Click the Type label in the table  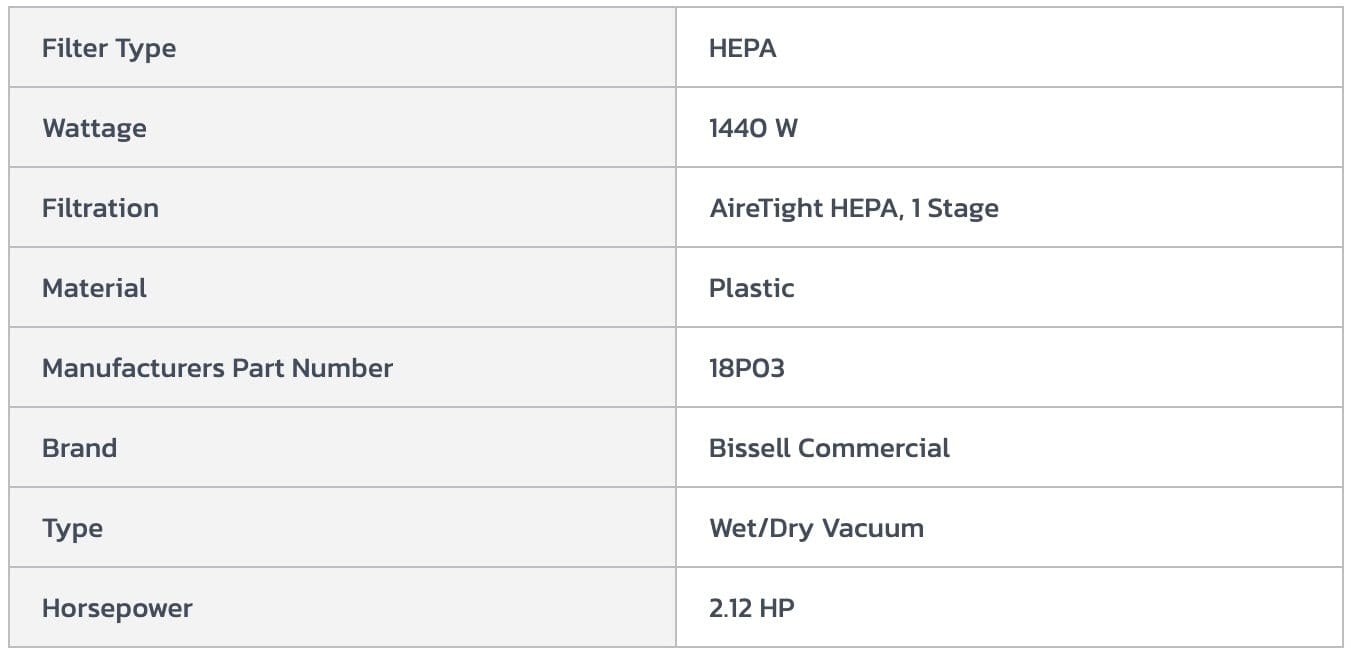click(x=72, y=528)
